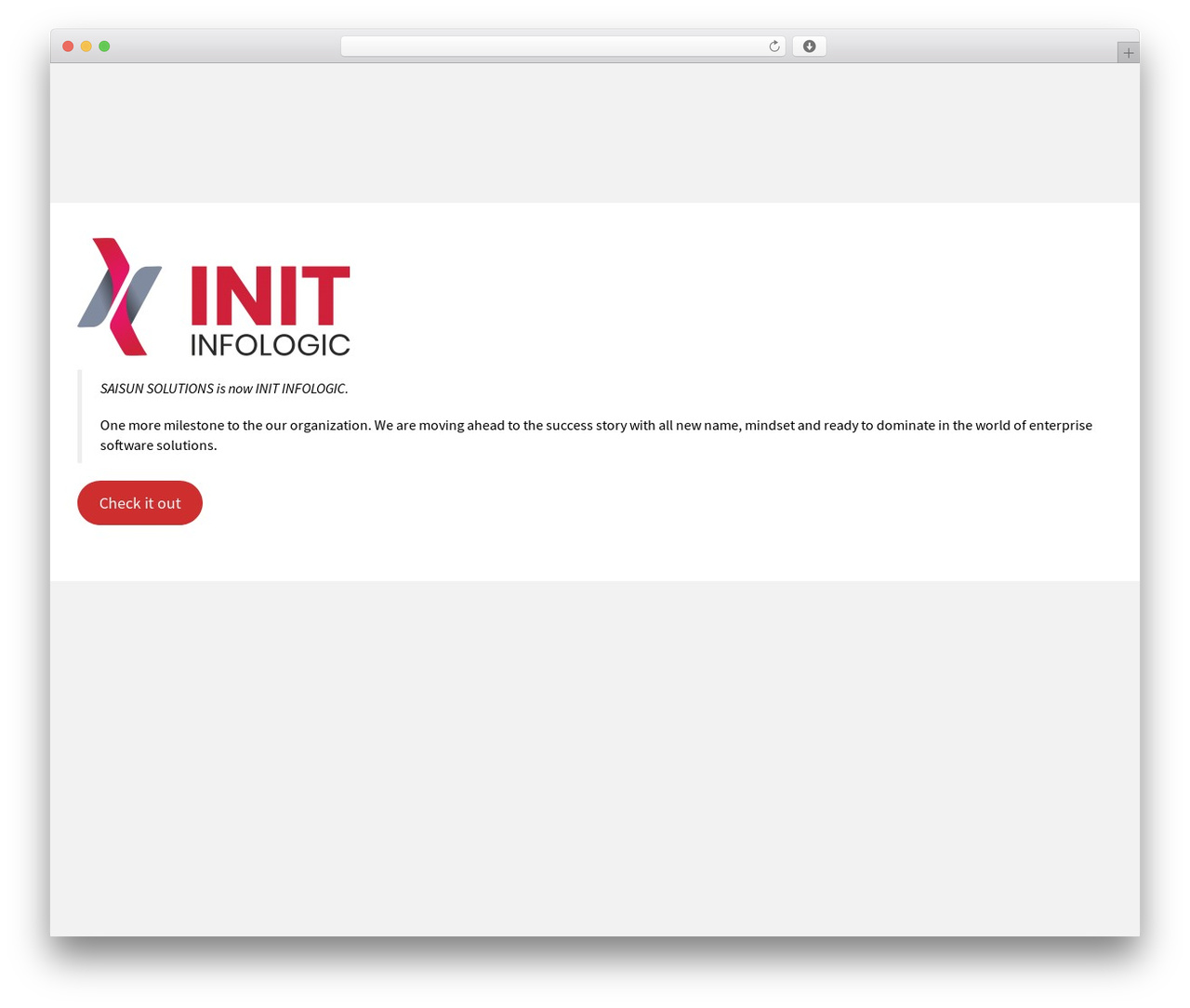The image size is (1190, 1008).
Task: Click the yellow minimize window button
Action: coord(86,46)
